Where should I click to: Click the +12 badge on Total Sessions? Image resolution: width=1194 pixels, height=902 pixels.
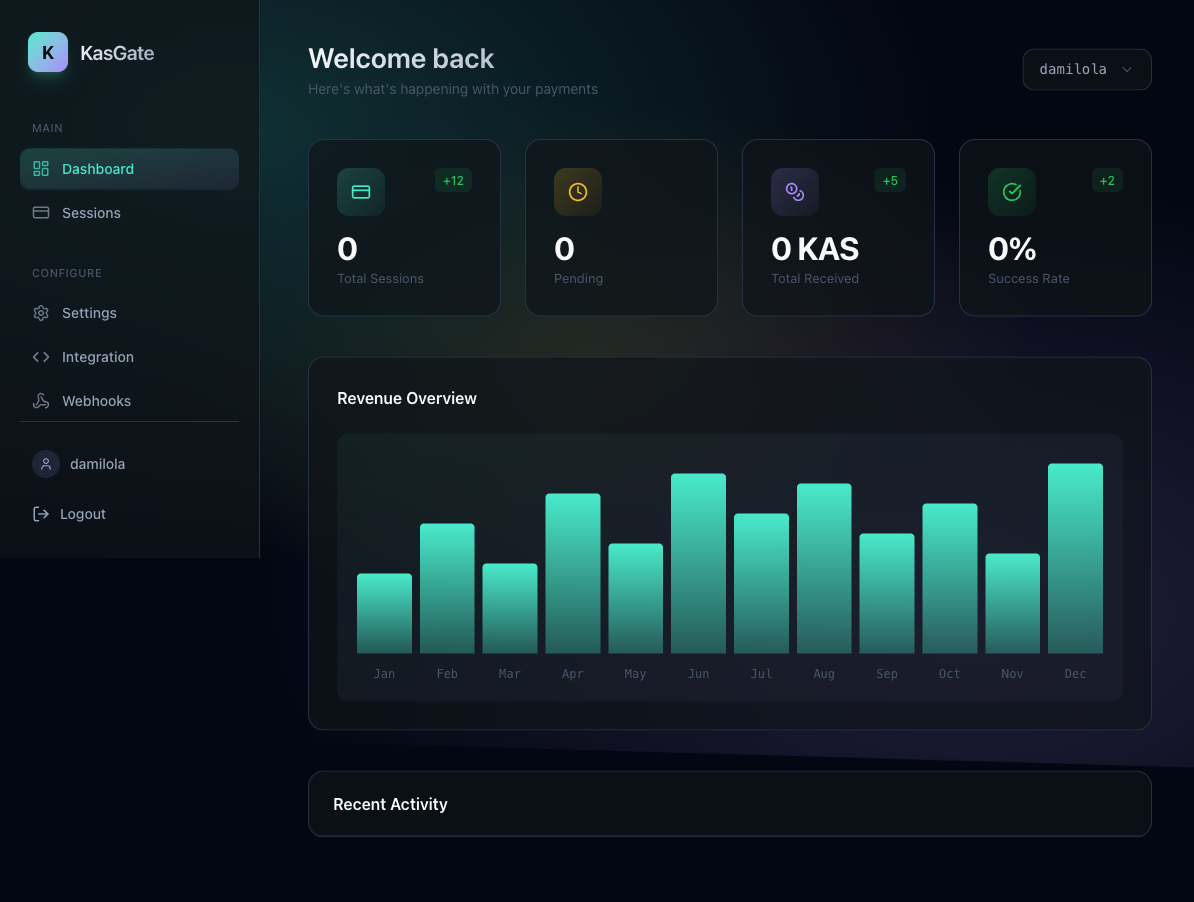coord(453,180)
